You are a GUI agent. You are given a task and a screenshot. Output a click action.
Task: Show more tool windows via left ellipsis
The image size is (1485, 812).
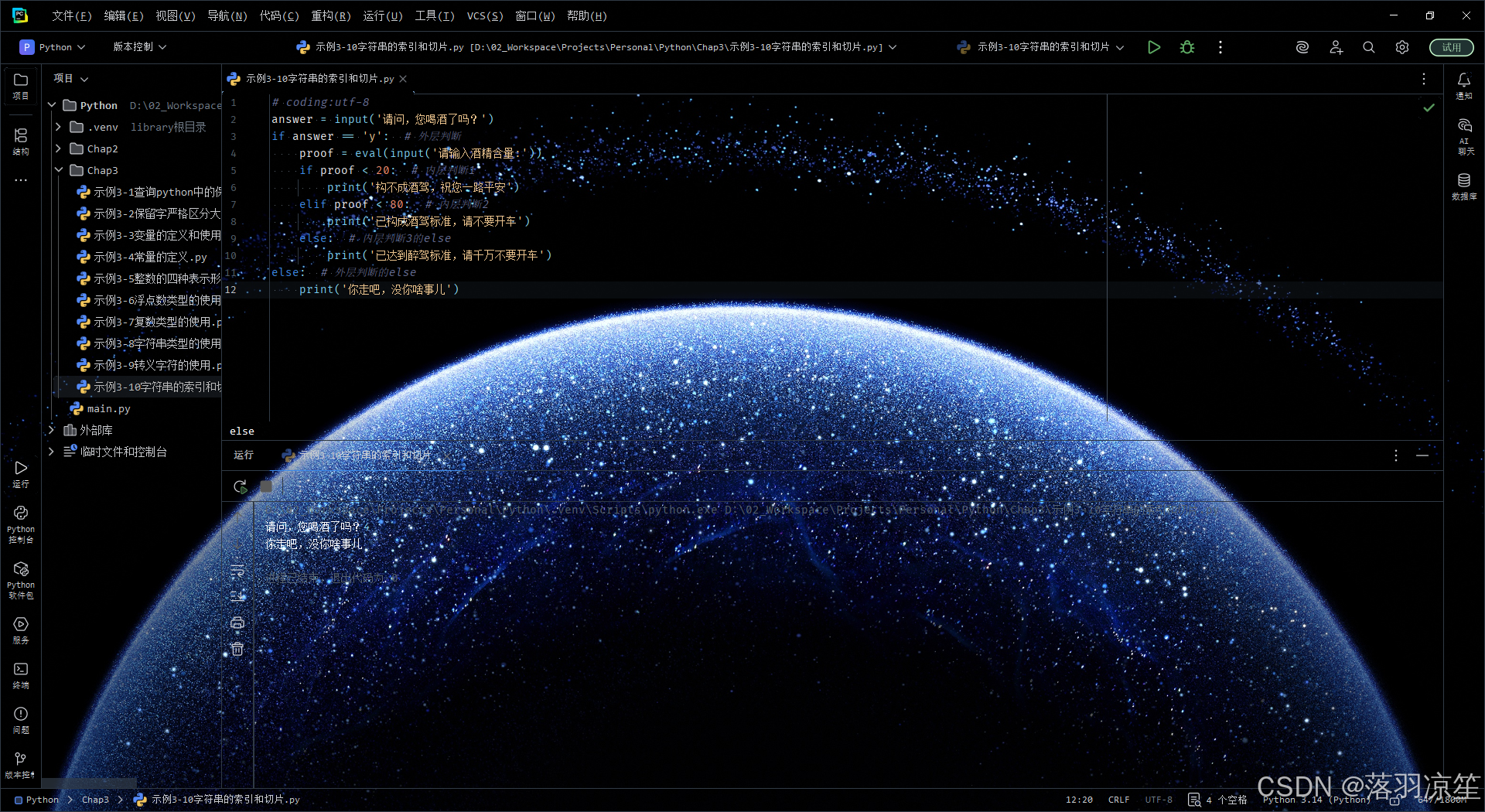click(x=21, y=180)
